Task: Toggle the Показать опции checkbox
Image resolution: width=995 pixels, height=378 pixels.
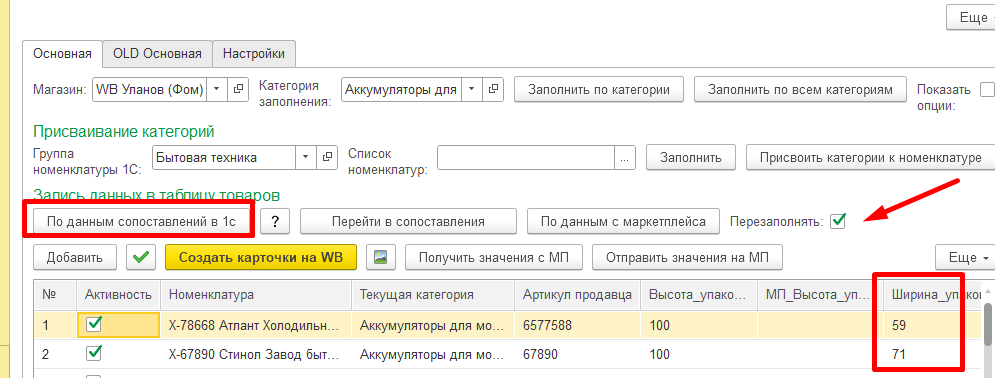Action: pos(987,90)
